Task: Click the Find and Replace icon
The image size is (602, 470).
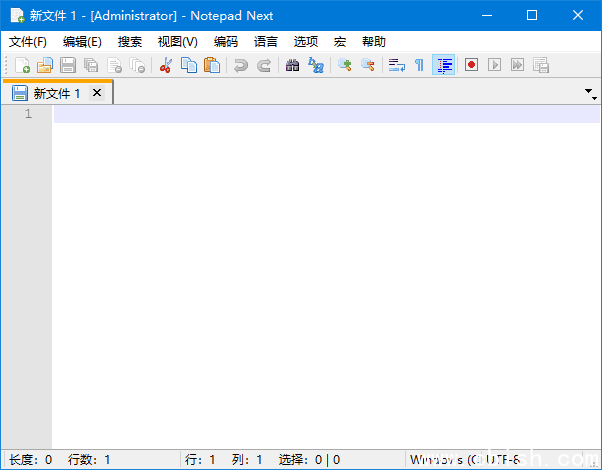Action: point(316,65)
